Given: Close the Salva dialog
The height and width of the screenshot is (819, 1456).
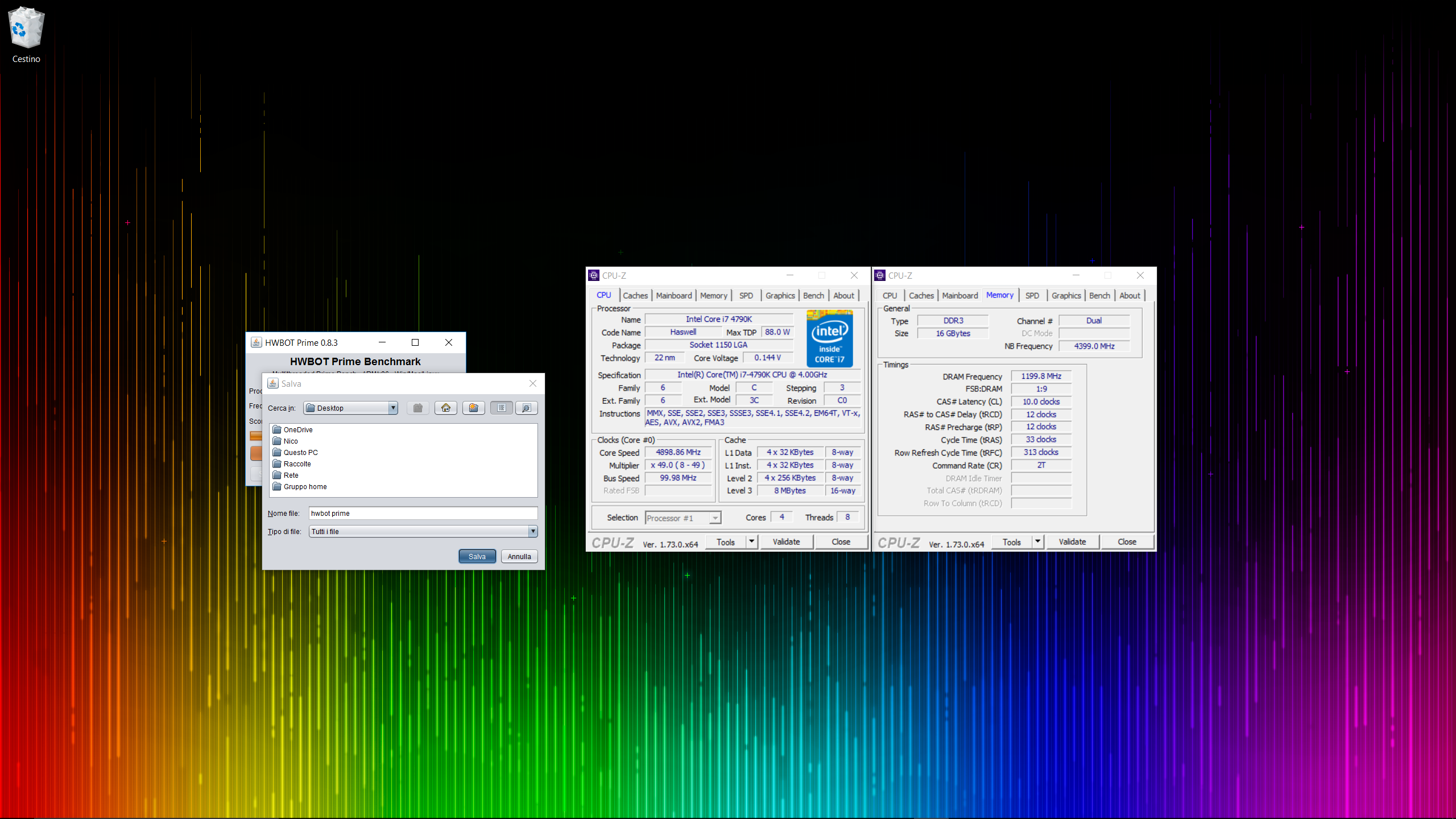Looking at the screenshot, I should click(533, 383).
